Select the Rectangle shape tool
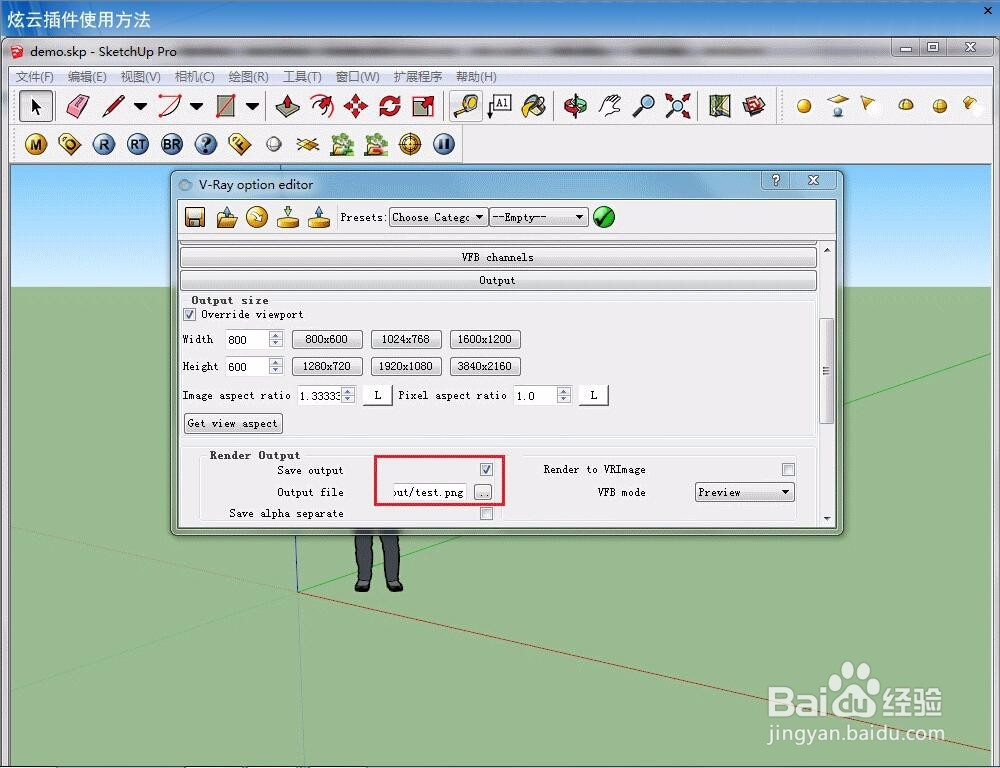The height and width of the screenshot is (768, 1000). [226, 106]
